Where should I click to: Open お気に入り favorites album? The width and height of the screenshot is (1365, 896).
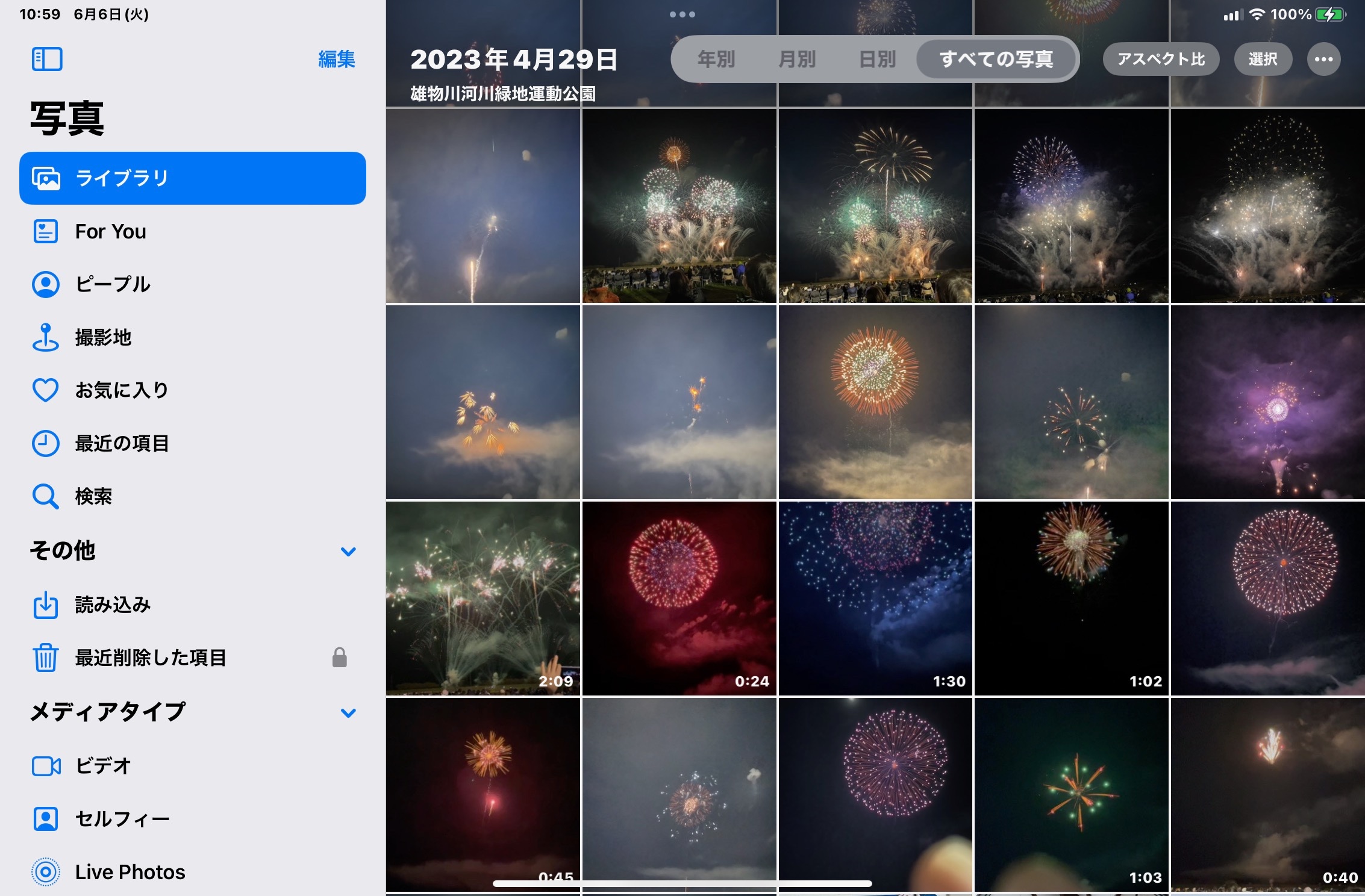(x=121, y=390)
